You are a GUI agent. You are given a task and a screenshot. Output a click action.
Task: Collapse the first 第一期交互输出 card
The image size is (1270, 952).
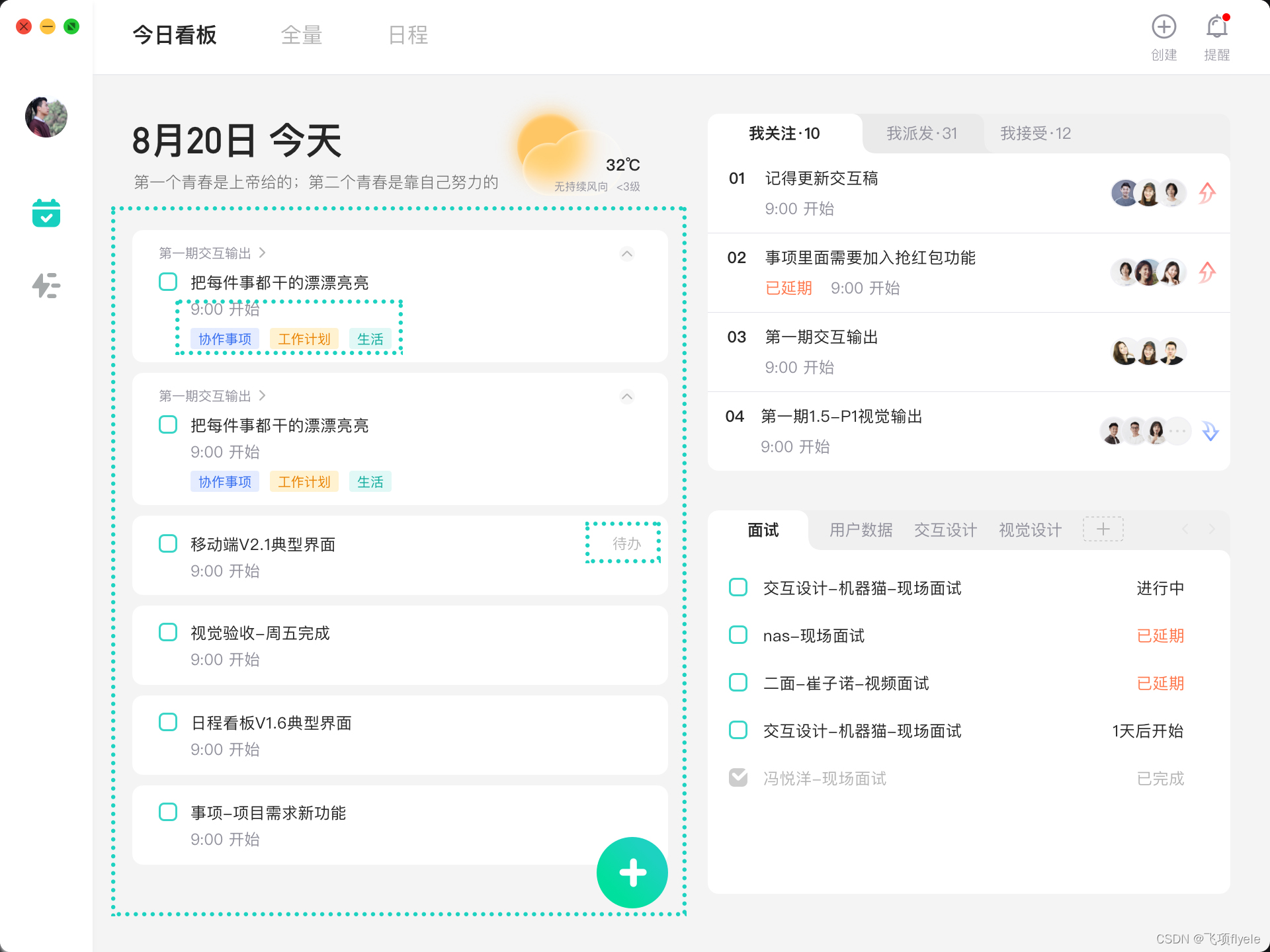coord(627,255)
